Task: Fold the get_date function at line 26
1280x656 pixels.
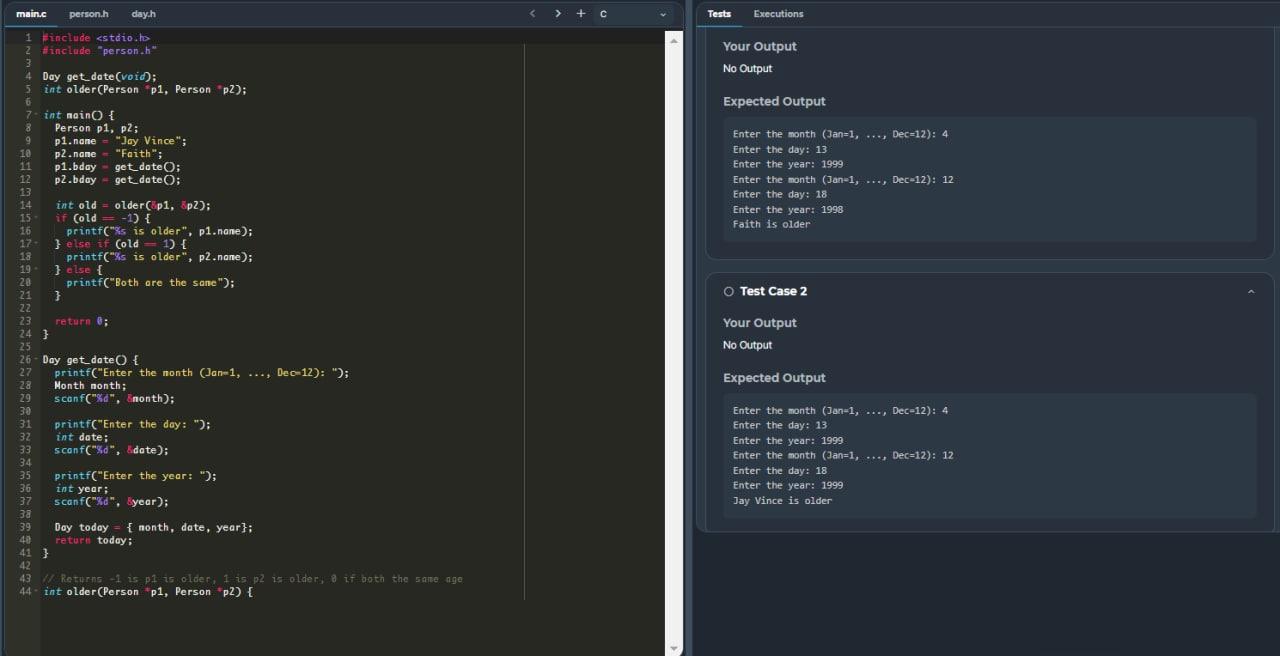Action: 37,359
